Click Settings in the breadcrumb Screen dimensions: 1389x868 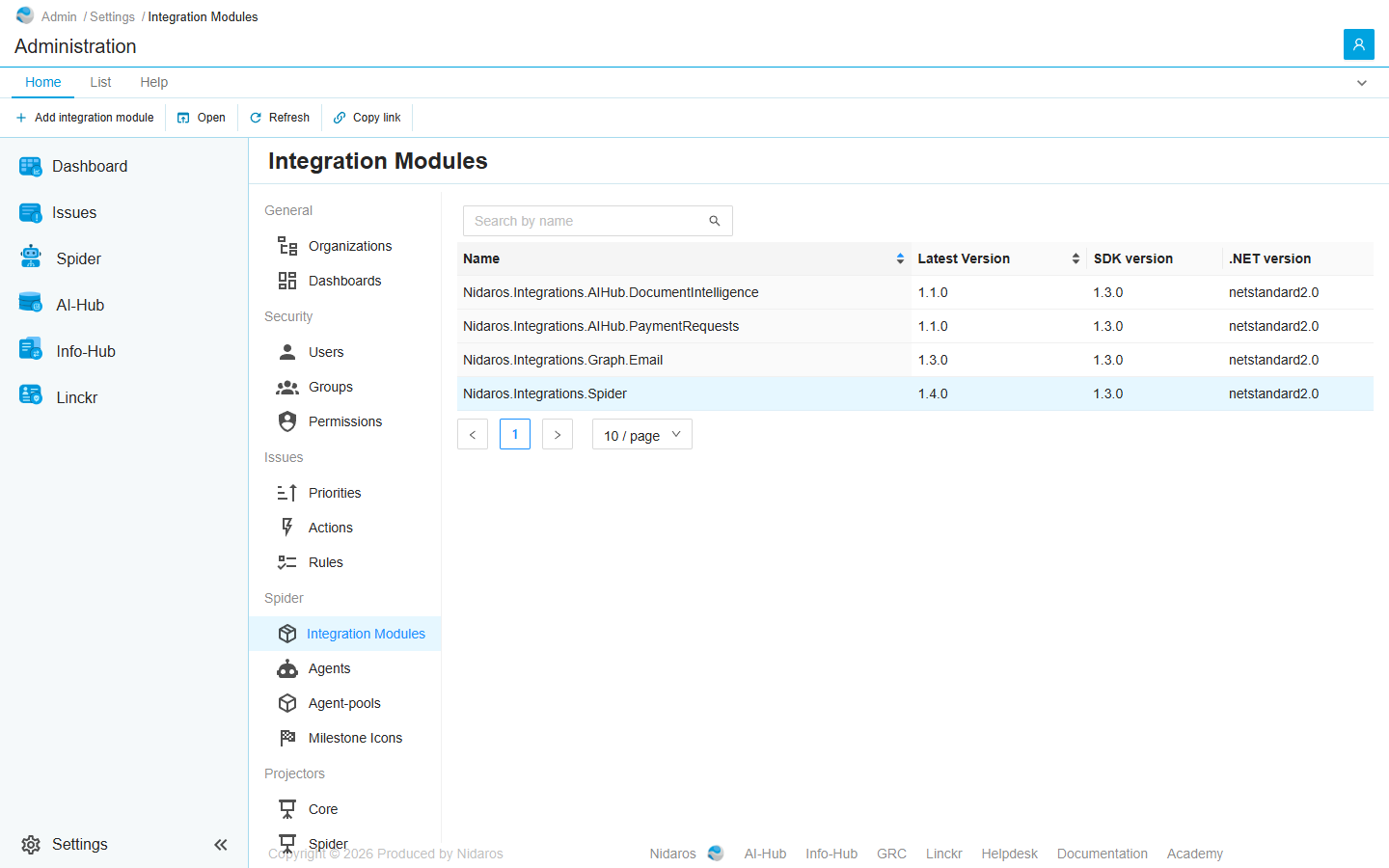click(113, 16)
